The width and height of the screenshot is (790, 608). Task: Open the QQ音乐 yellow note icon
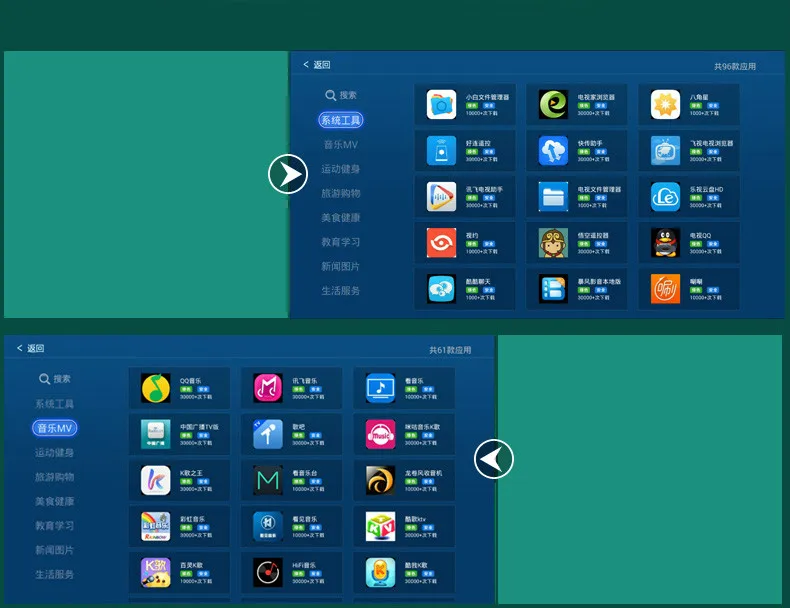(x=156, y=388)
